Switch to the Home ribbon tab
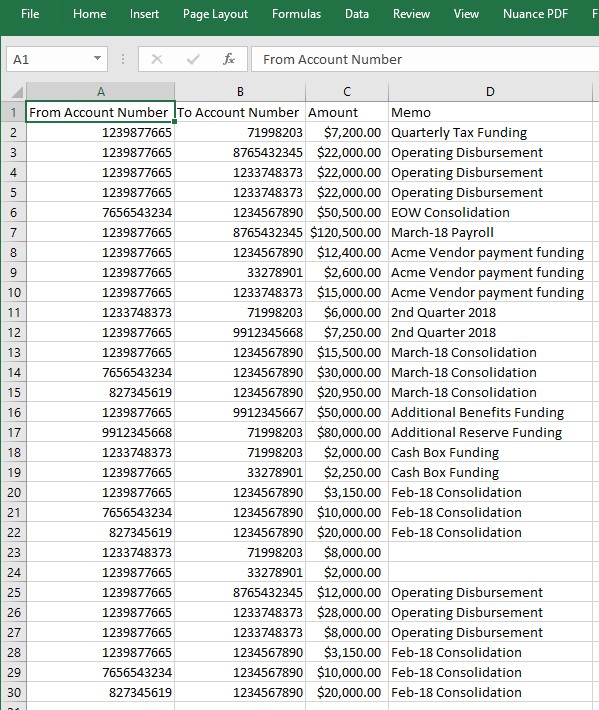The width and height of the screenshot is (599, 710). pyautogui.click(x=90, y=14)
